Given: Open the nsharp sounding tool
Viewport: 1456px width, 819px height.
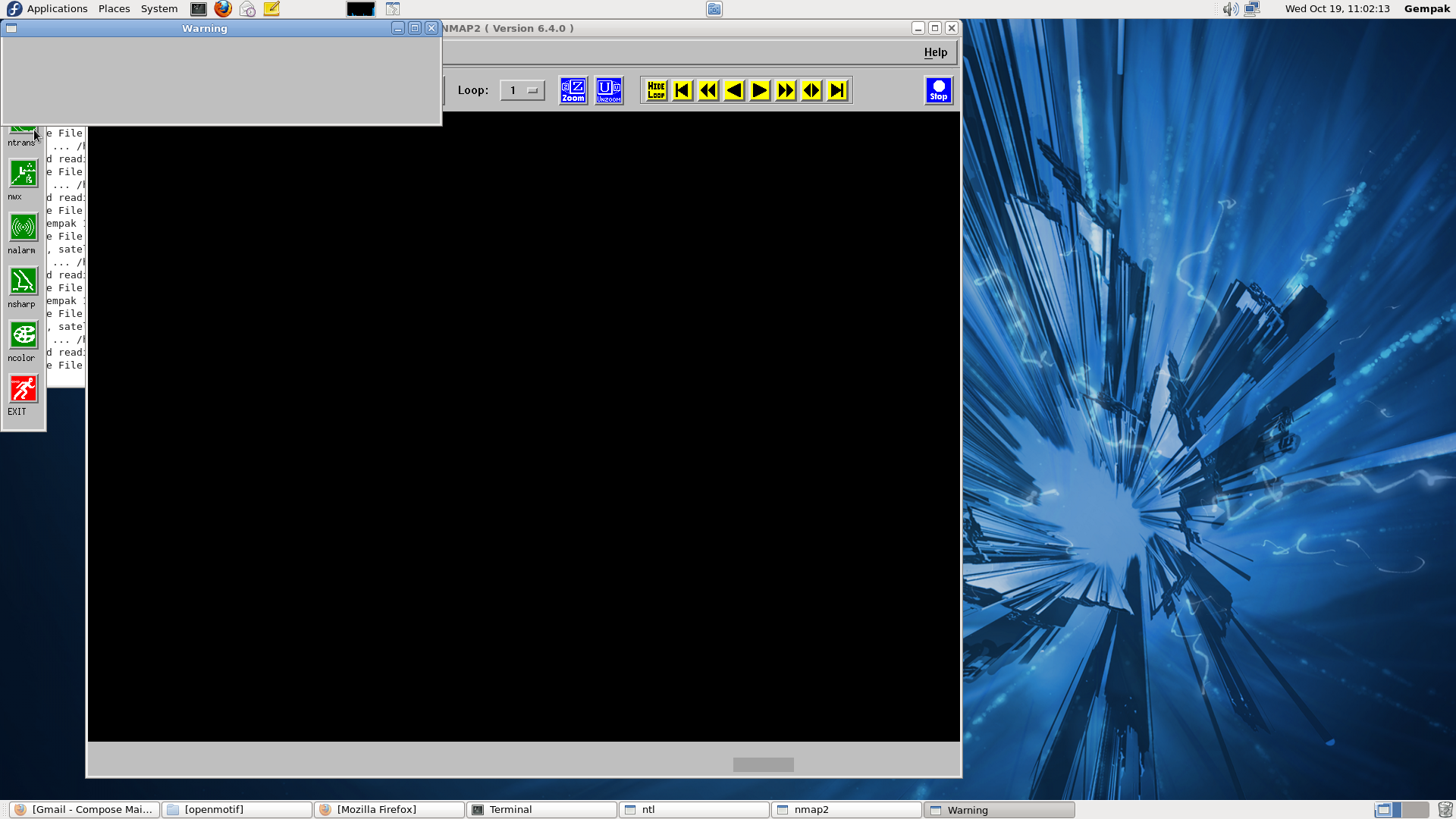Looking at the screenshot, I should tap(23, 281).
